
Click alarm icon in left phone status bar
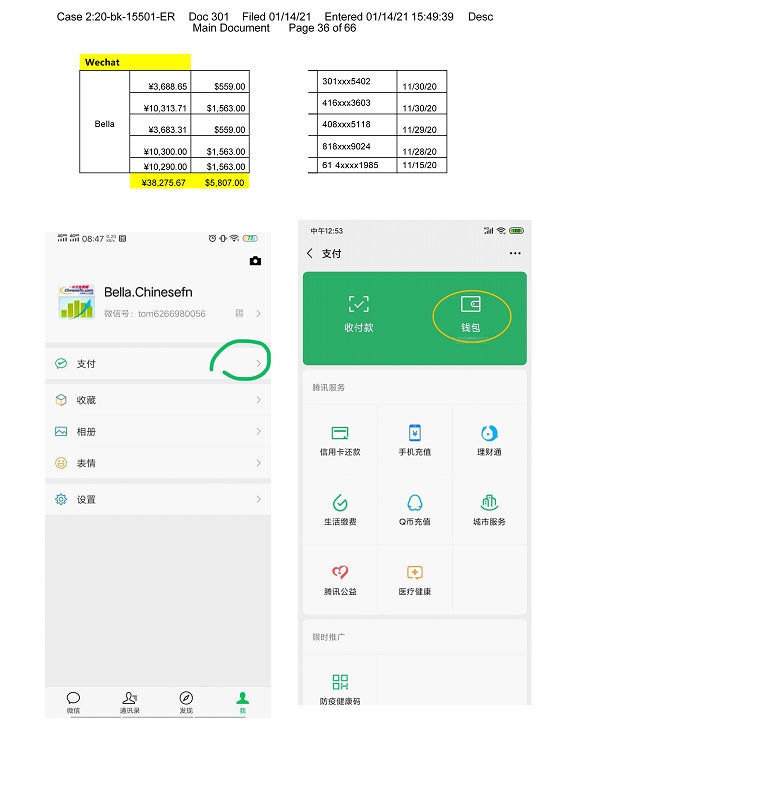pos(212,238)
